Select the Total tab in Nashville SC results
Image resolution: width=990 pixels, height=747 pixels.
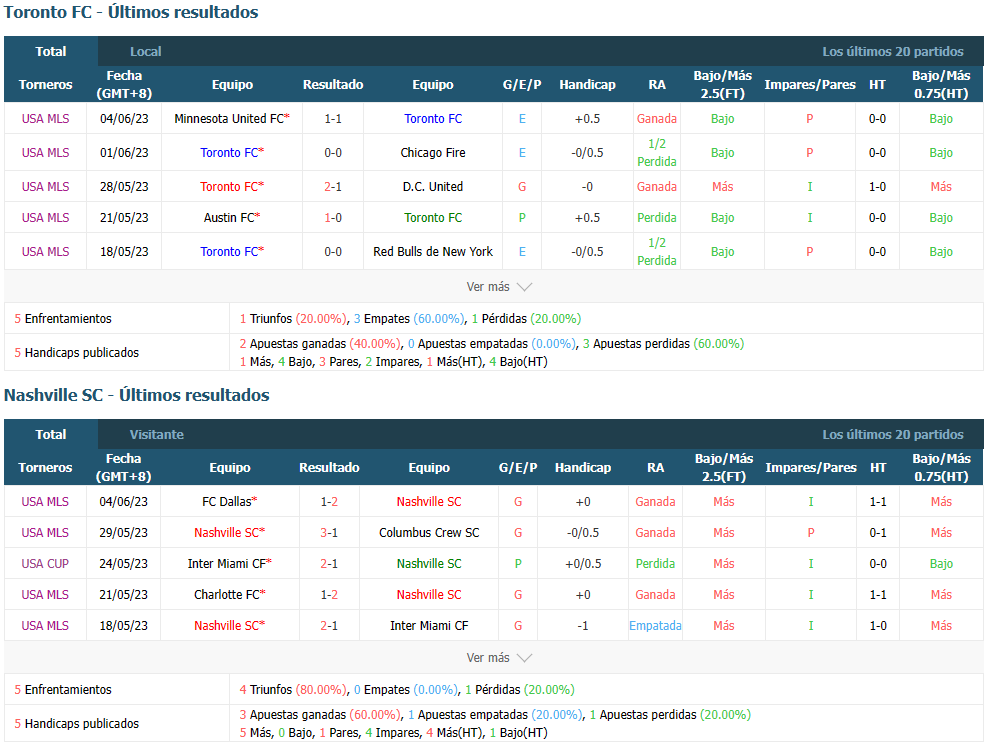51,434
